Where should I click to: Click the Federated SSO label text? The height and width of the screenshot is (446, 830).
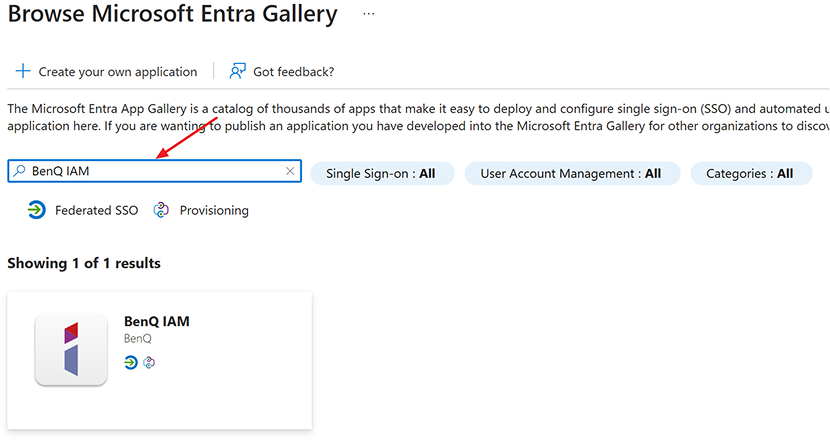(96, 211)
